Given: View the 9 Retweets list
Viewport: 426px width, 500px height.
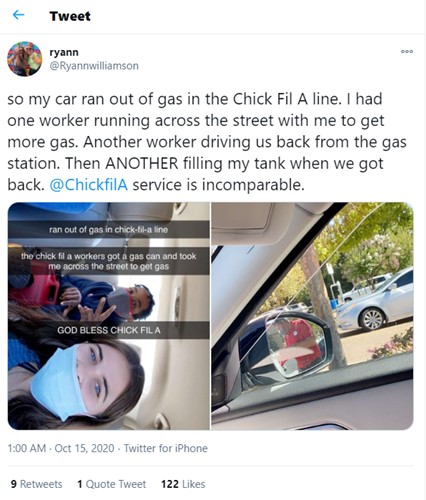Looking at the screenshot, I should [x=36, y=484].
